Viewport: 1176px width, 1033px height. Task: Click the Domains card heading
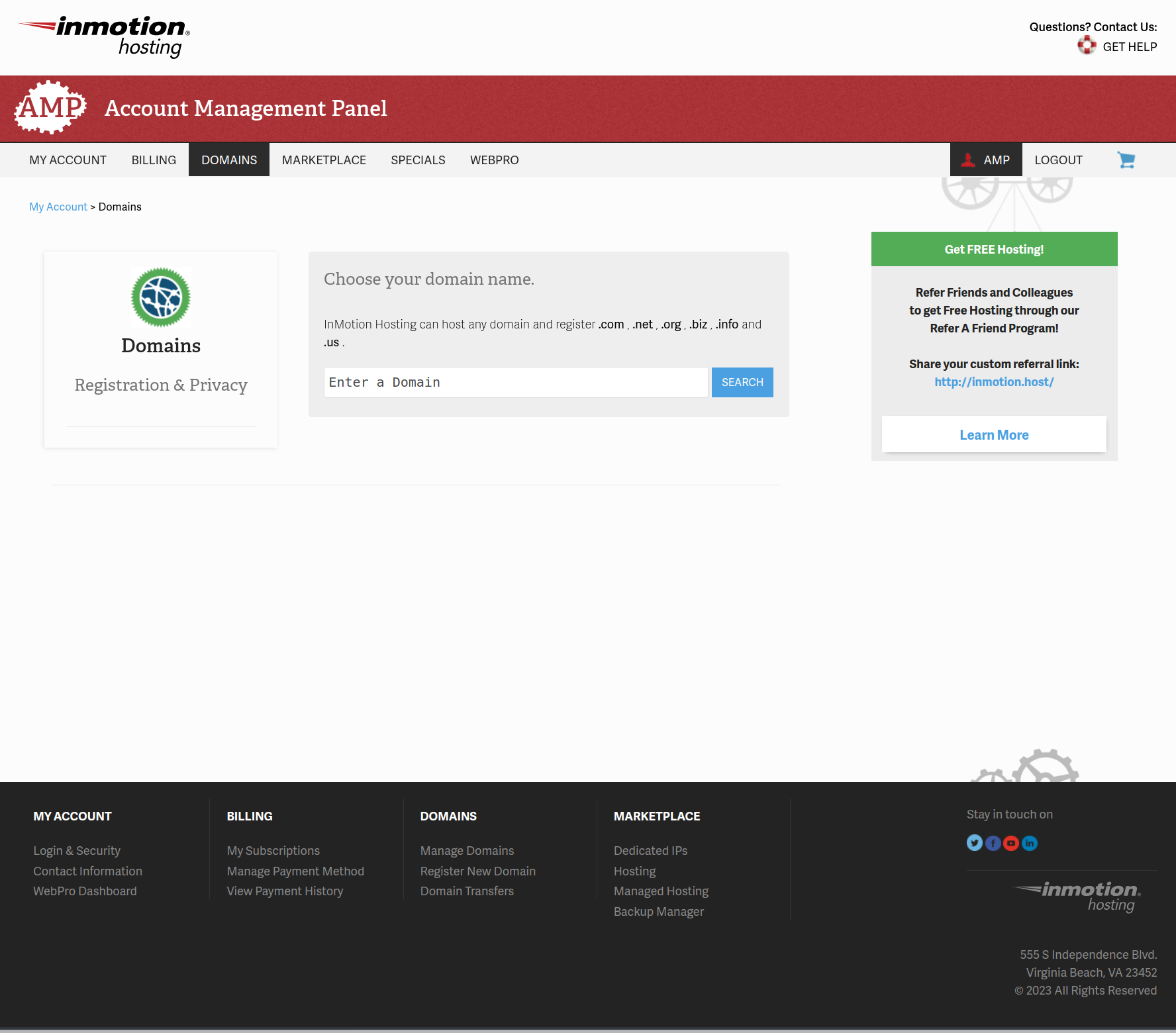[x=161, y=346]
